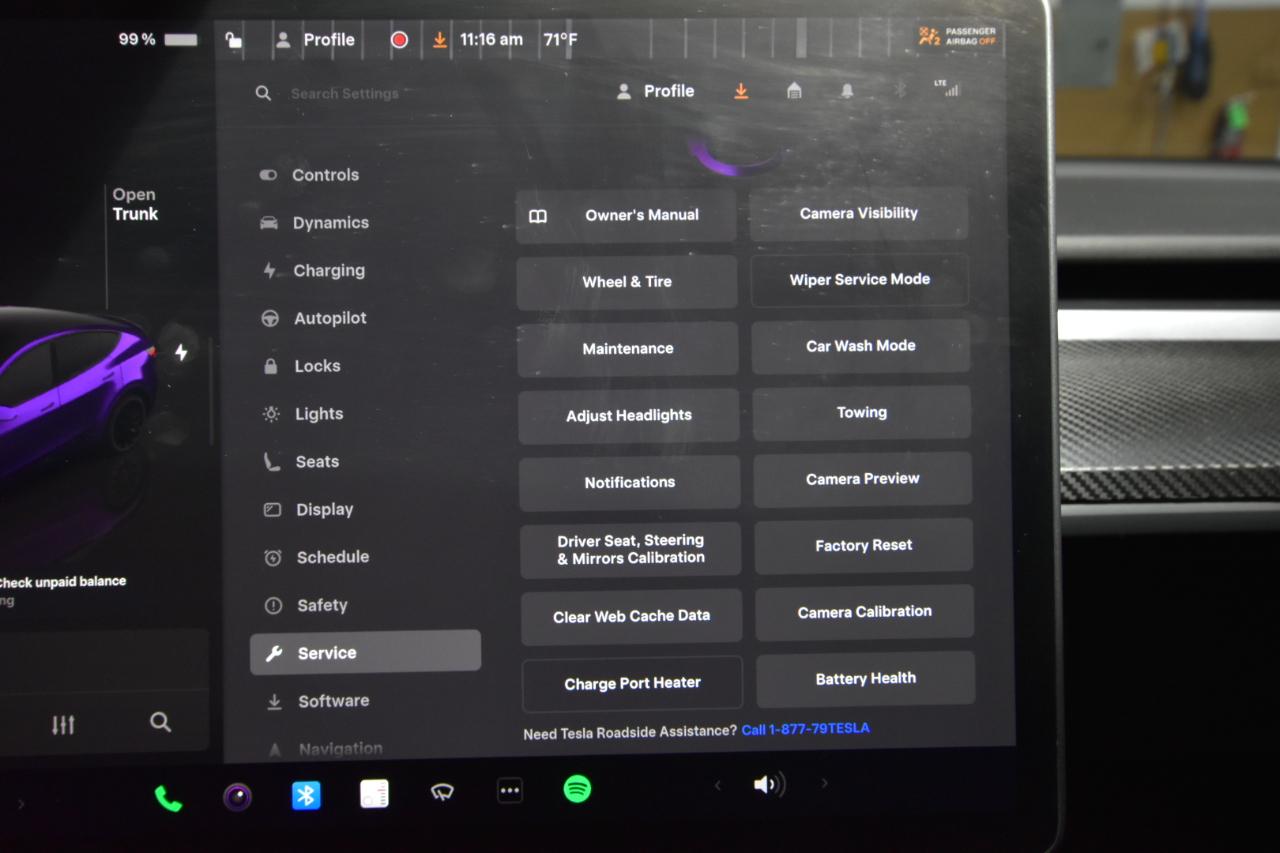
Task: Open Camera Visibility
Action: click(859, 213)
